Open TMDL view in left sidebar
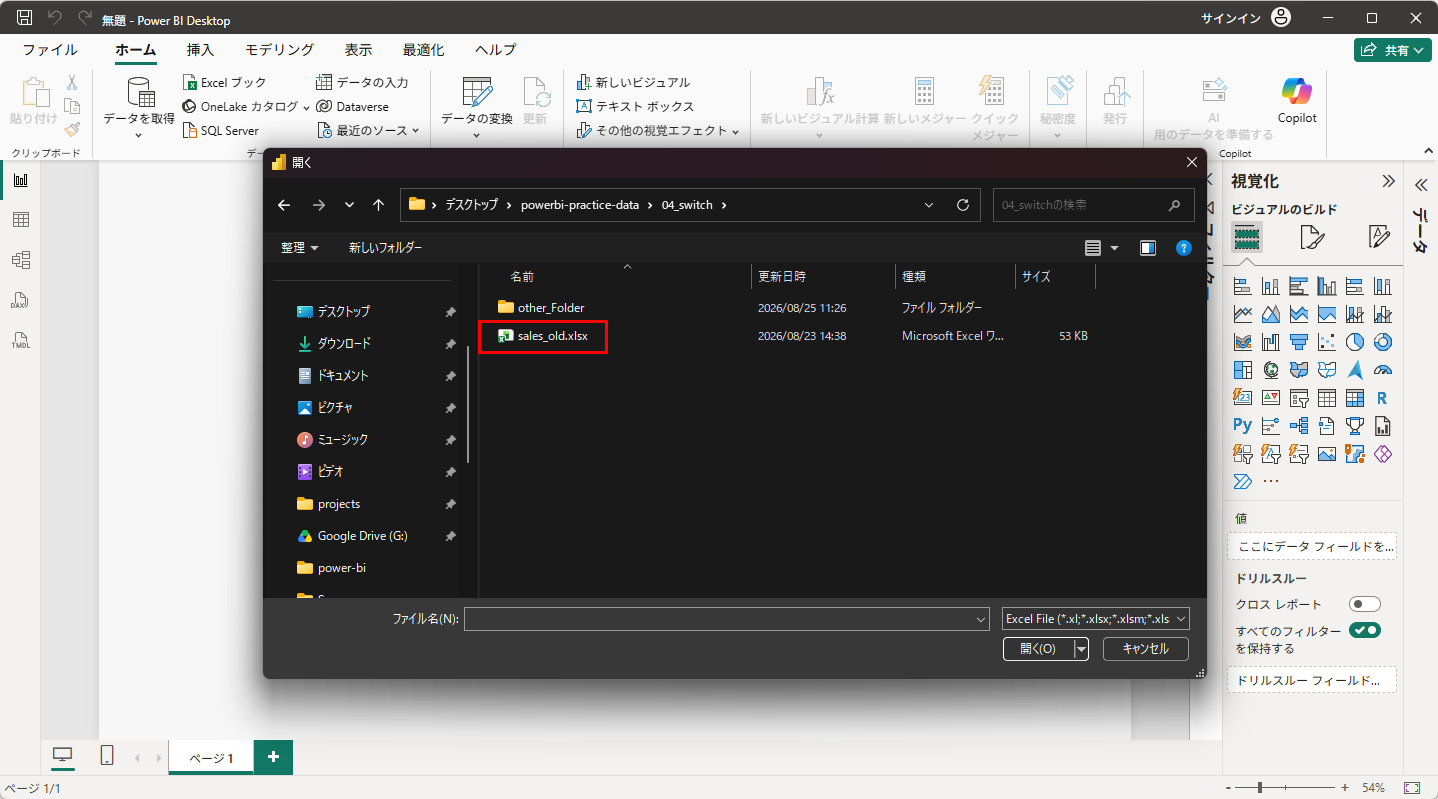The image size is (1438, 799). pos(20,340)
